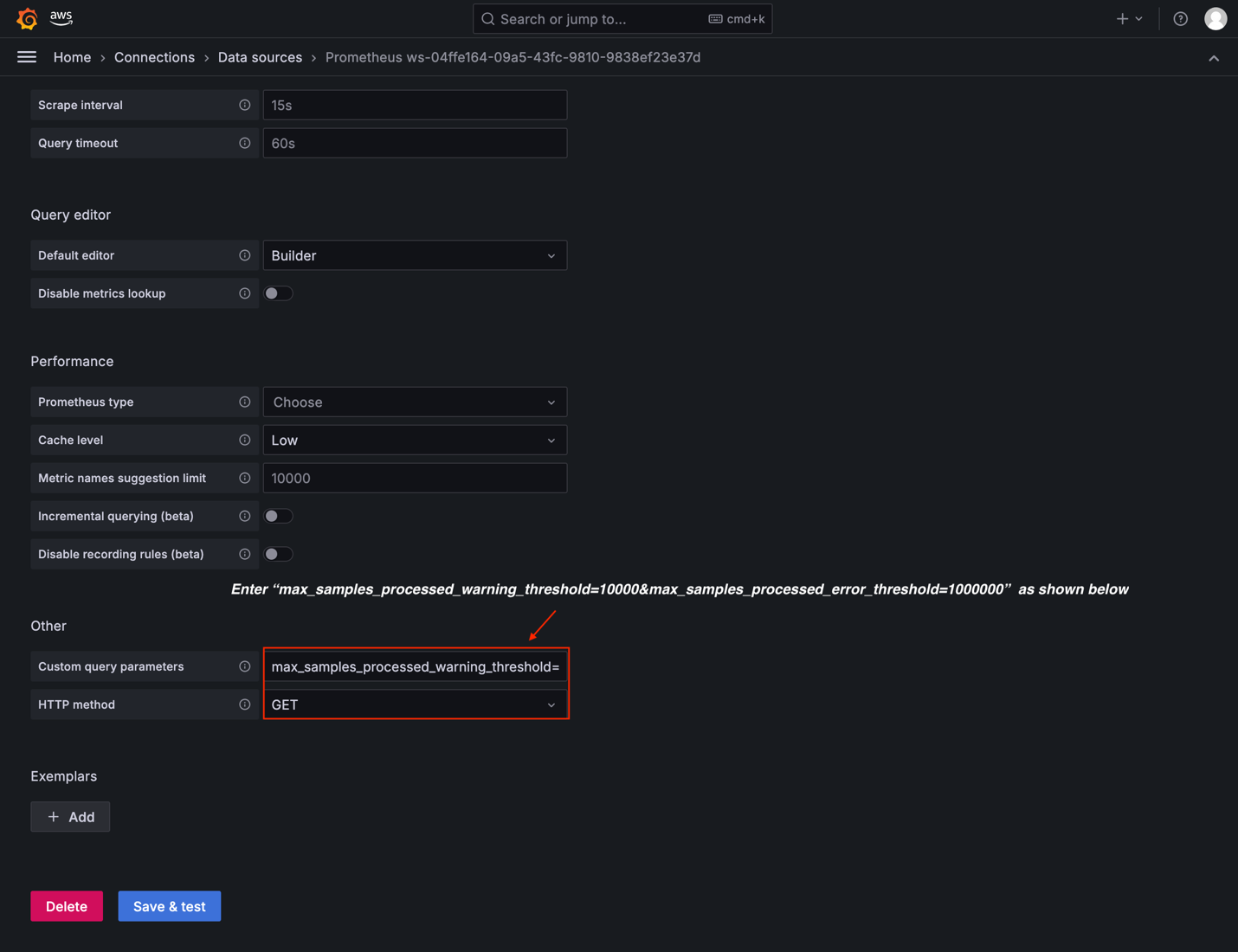1238x952 pixels.
Task: Change the Cache level dropdown from Low
Action: coord(414,440)
